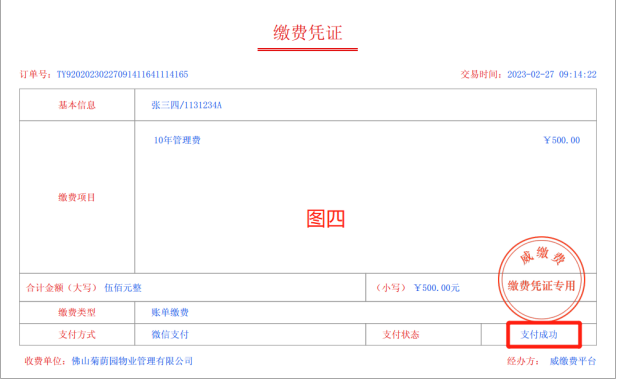This screenshot has width=617, height=380.
Task: Select the name value 张三四/1131234A
Action: 187,105
